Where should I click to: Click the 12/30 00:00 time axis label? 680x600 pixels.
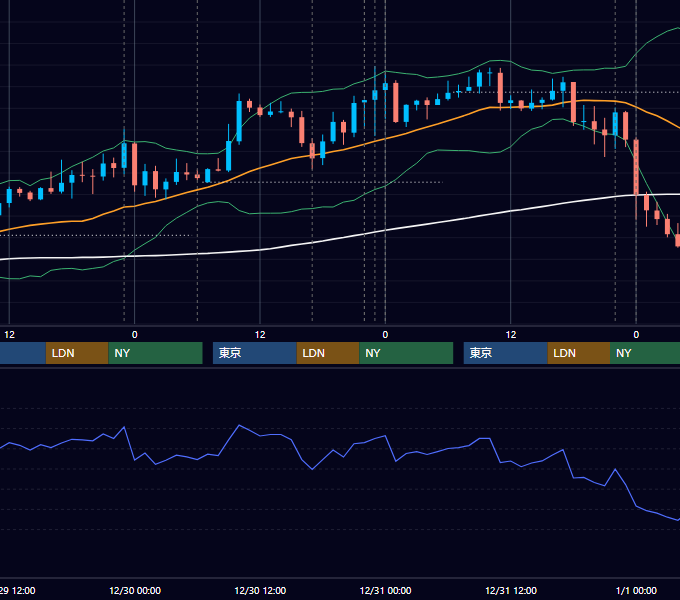pos(135,590)
